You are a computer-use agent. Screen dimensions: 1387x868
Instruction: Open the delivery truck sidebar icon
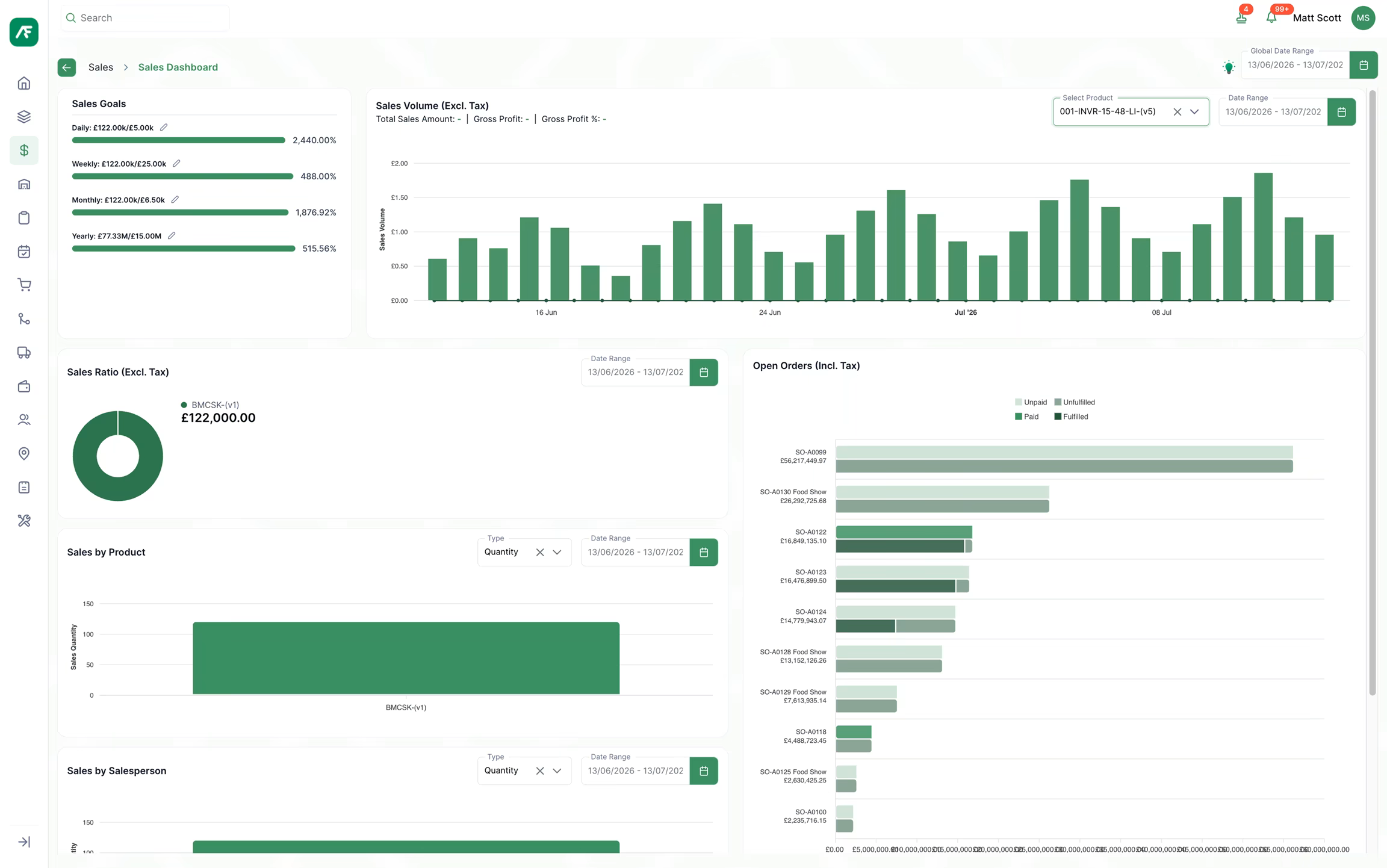pyautogui.click(x=24, y=352)
